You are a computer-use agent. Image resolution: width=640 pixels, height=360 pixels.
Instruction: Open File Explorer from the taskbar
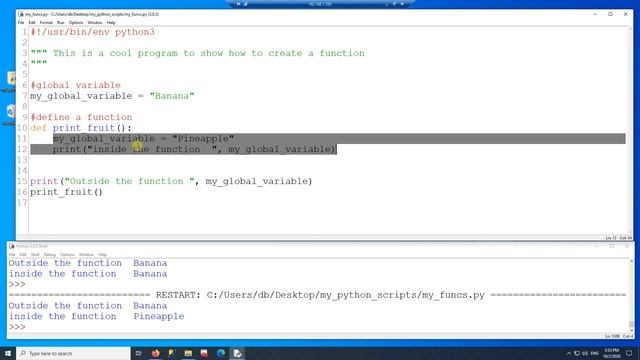coord(188,353)
